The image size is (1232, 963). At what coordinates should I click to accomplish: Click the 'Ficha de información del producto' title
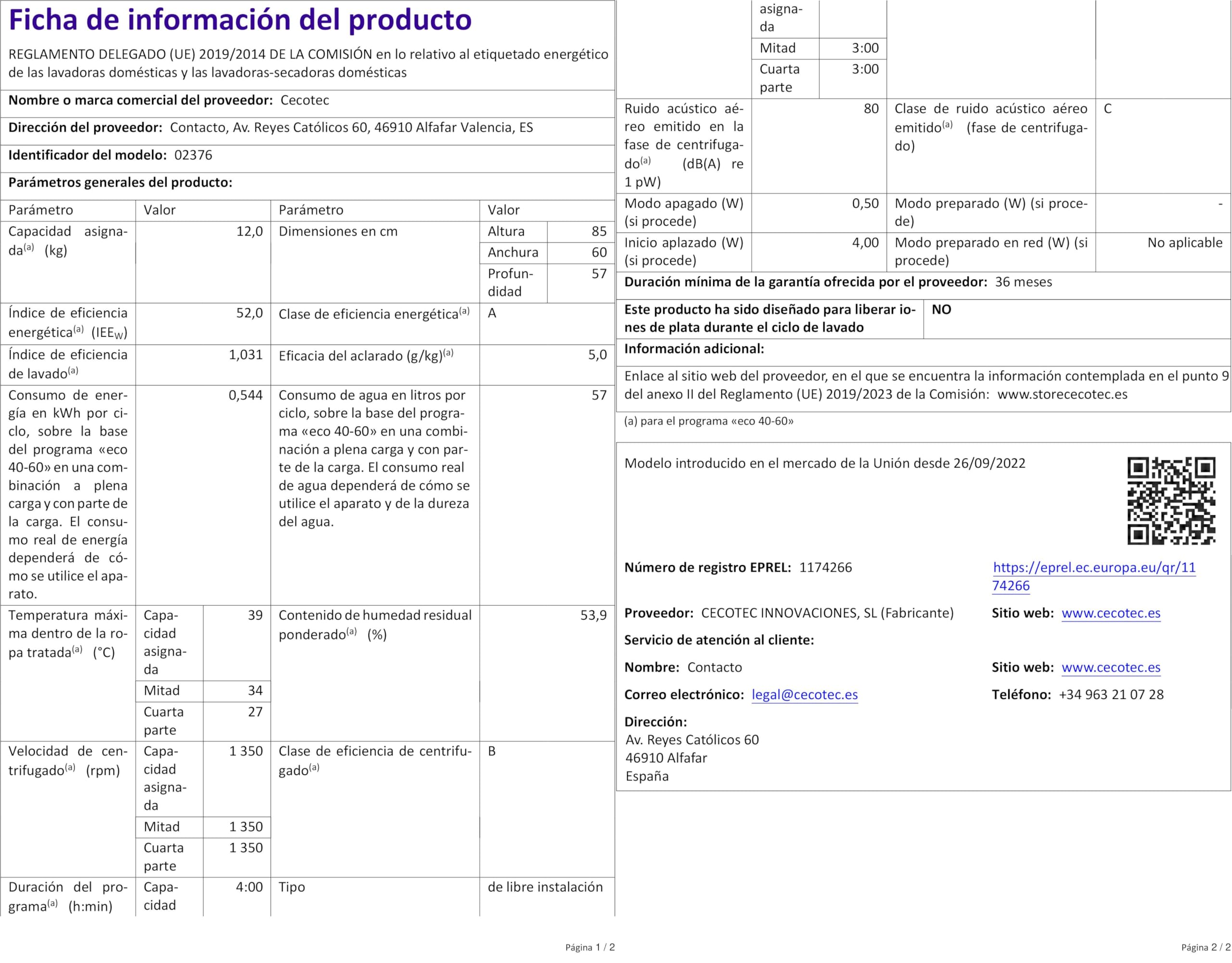pyautogui.click(x=240, y=20)
